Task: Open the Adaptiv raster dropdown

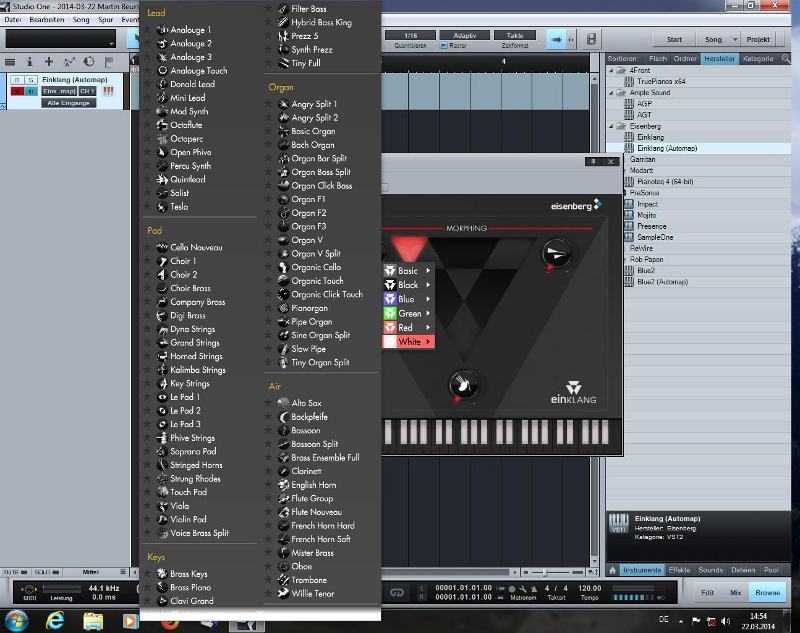Action: [x=465, y=35]
